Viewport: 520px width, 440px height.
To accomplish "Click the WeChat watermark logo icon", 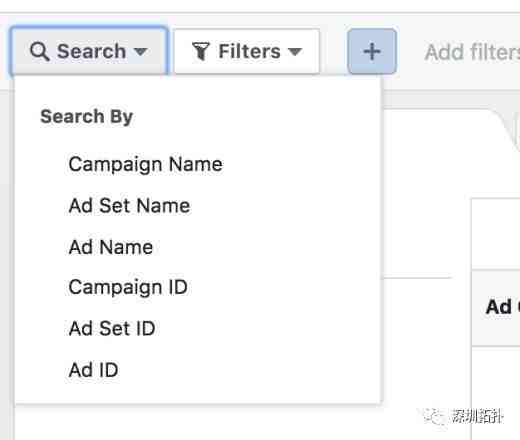I will tap(434, 416).
